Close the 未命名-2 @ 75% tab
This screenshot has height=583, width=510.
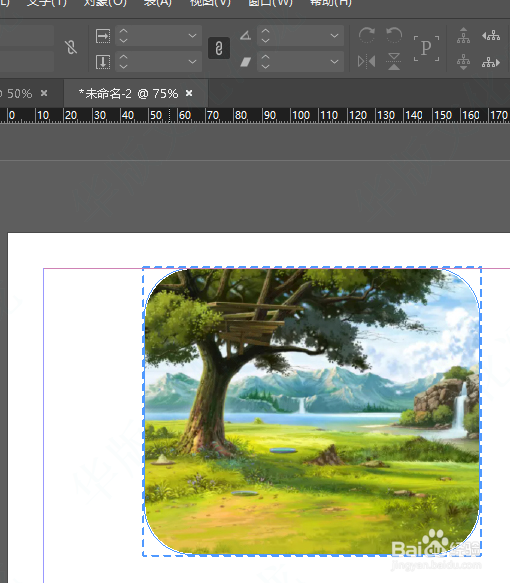click(189, 93)
